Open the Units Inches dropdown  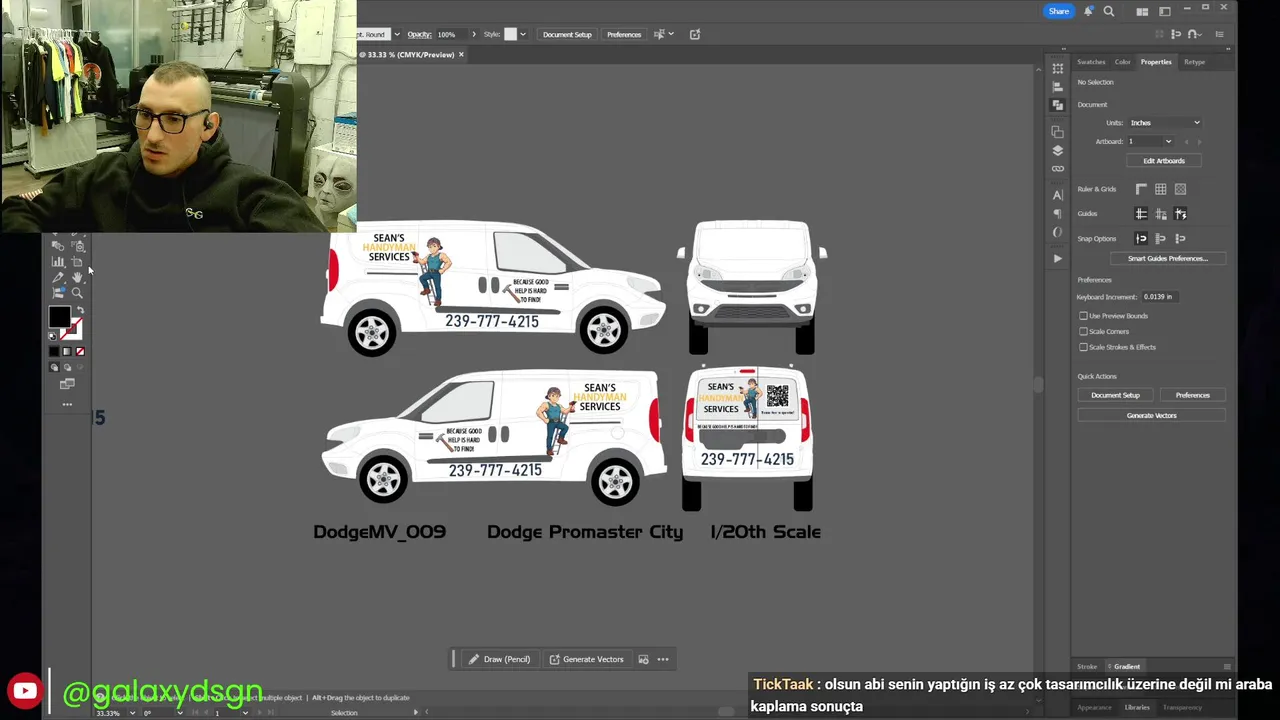[1165, 123]
